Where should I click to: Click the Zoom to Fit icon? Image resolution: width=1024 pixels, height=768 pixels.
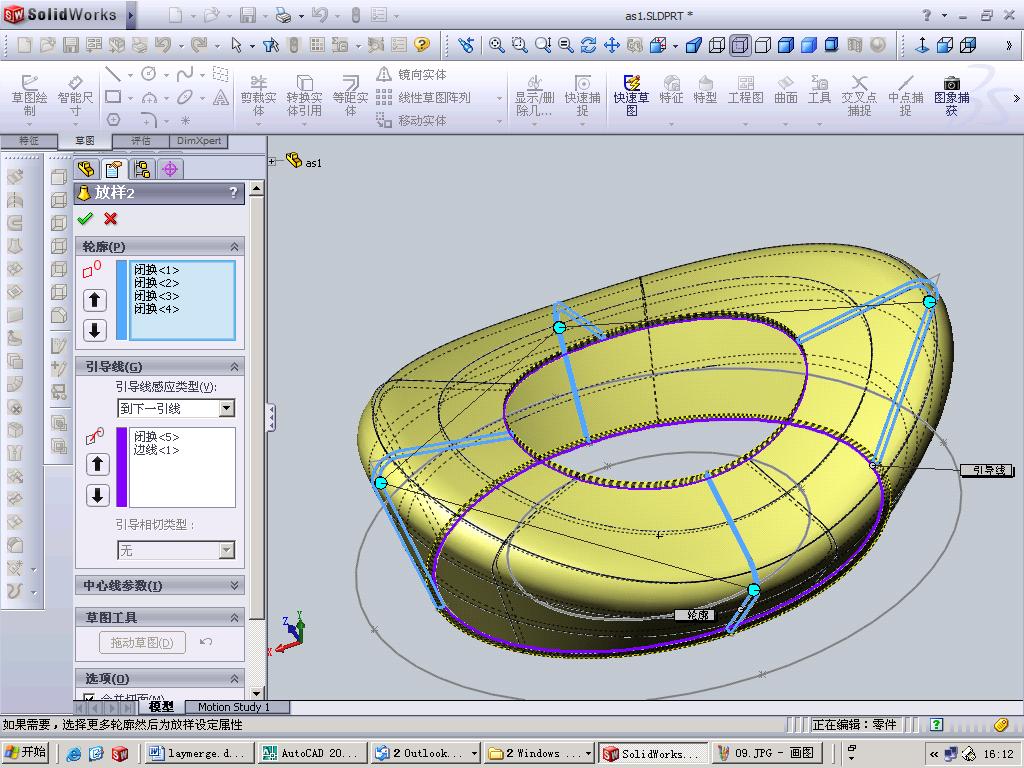496,44
